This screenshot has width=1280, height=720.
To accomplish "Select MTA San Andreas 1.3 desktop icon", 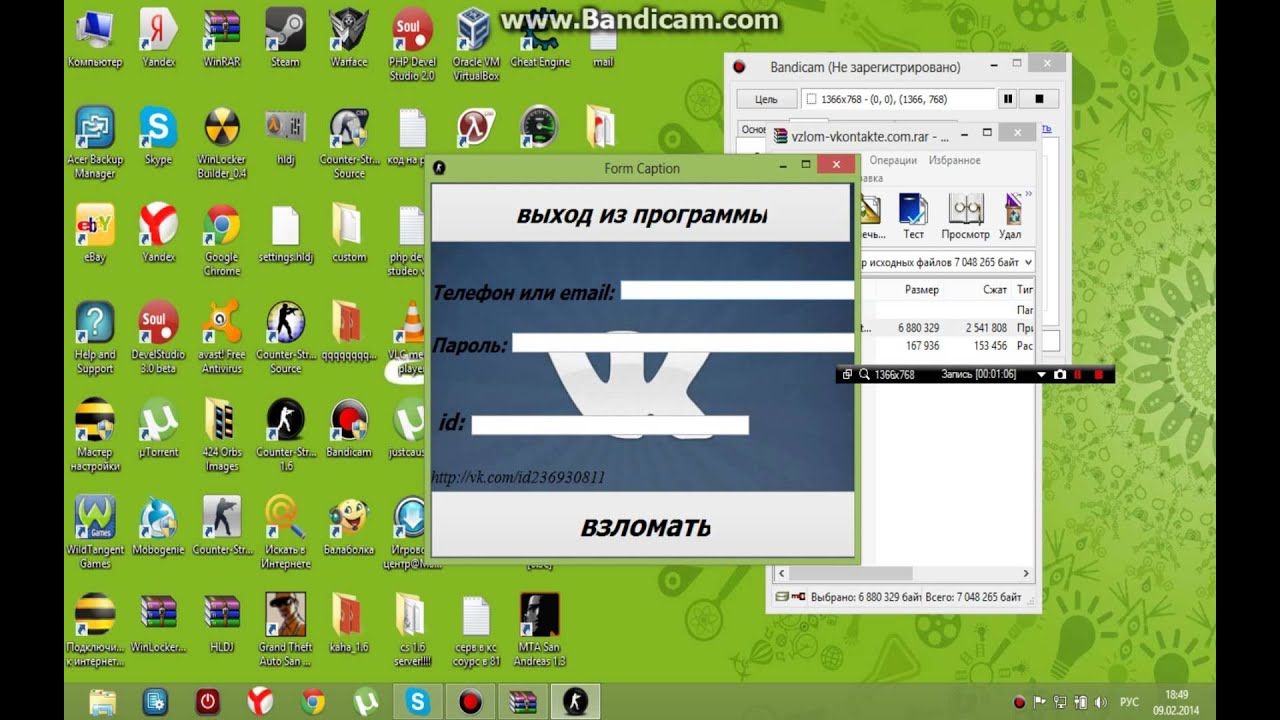I will point(540,630).
